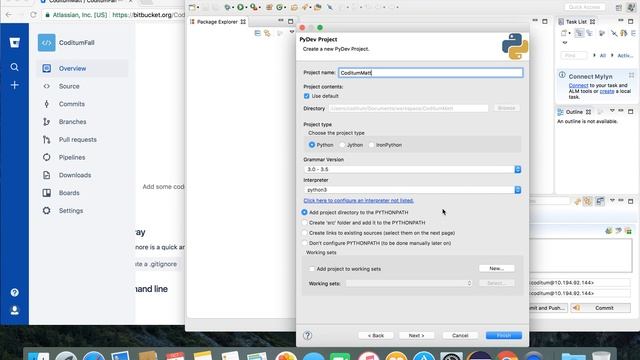The image size is (640, 360).
Task: Close the Connect Mylyn notice
Action: click(x=631, y=75)
